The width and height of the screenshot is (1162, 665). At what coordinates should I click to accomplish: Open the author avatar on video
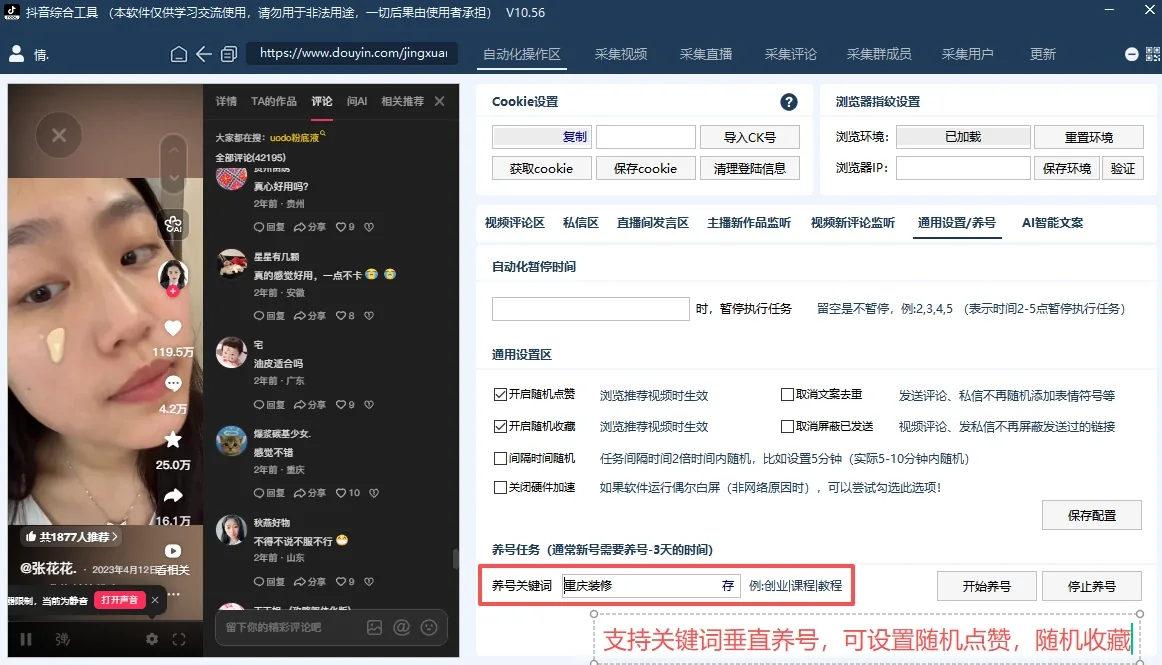pos(173,274)
